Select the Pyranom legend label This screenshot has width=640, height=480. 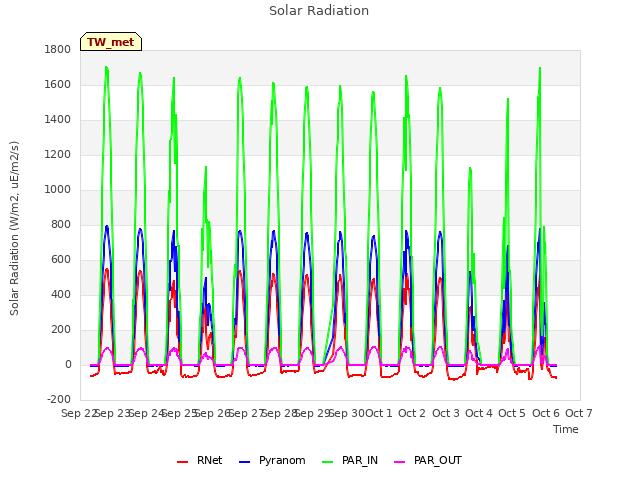pos(282,460)
